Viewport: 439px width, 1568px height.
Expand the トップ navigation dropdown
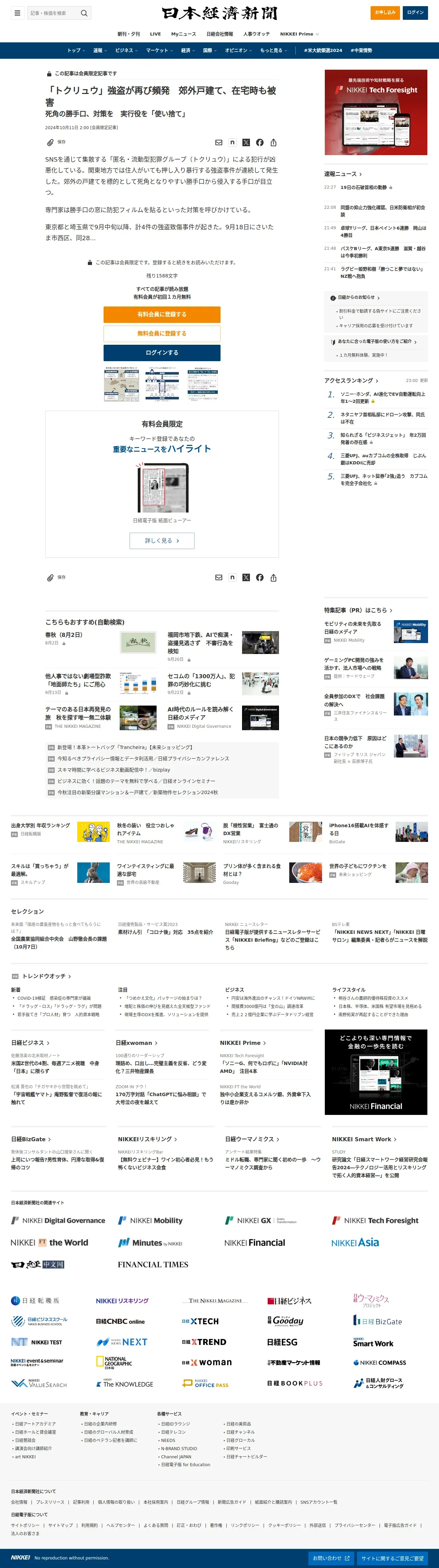(76, 51)
